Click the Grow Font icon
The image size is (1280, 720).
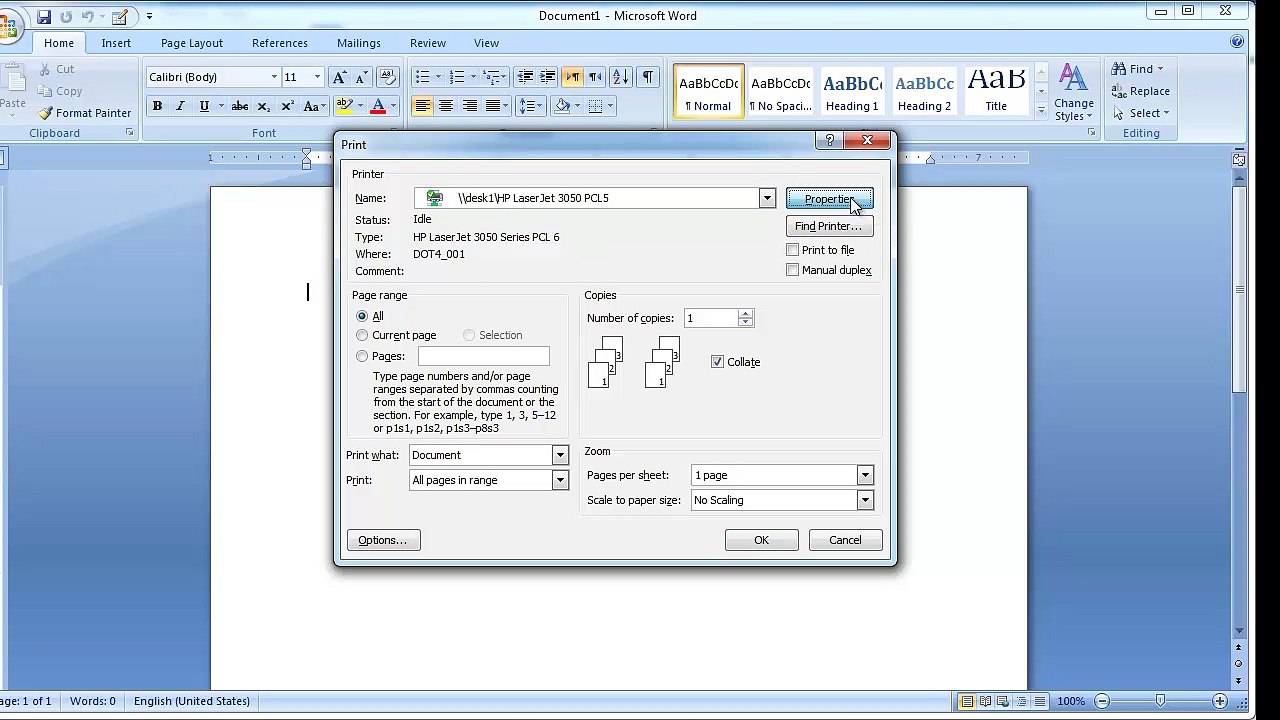pyautogui.click(x=339, y=77)
